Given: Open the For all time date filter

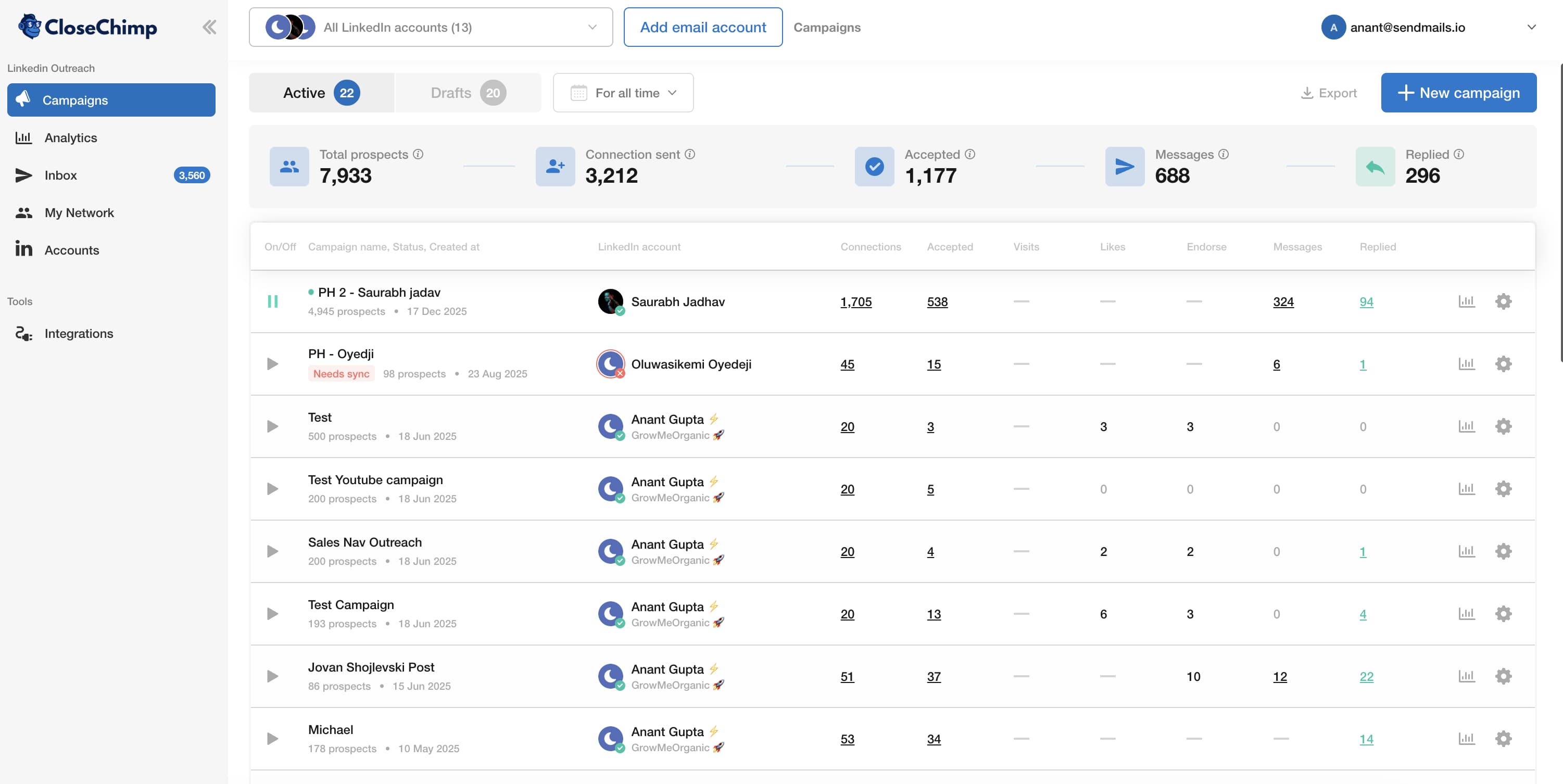Looking at the screenshot, I should point(623,92).
